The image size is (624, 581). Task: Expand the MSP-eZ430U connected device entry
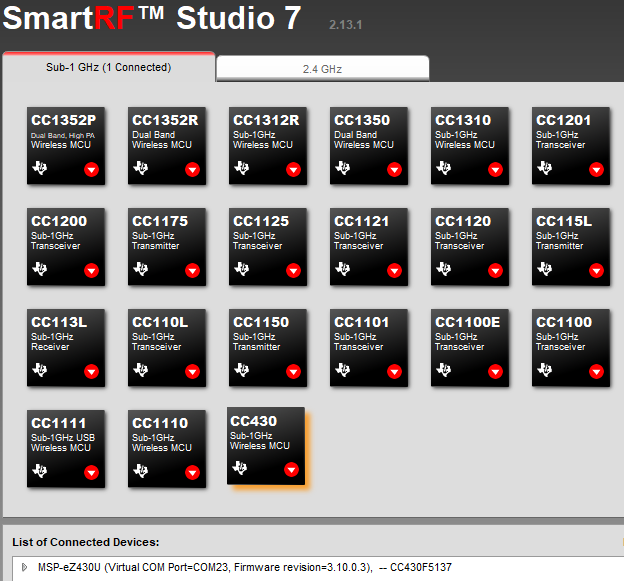click(x=24, y=567)
